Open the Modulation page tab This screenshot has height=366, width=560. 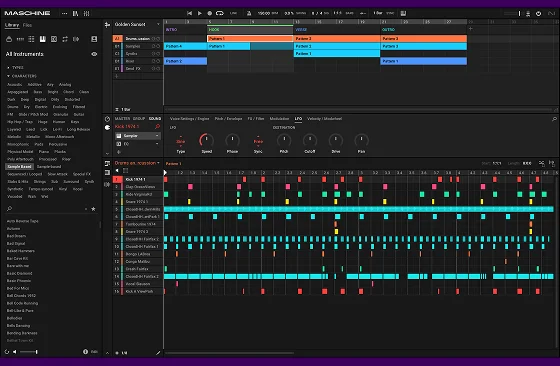279,119
